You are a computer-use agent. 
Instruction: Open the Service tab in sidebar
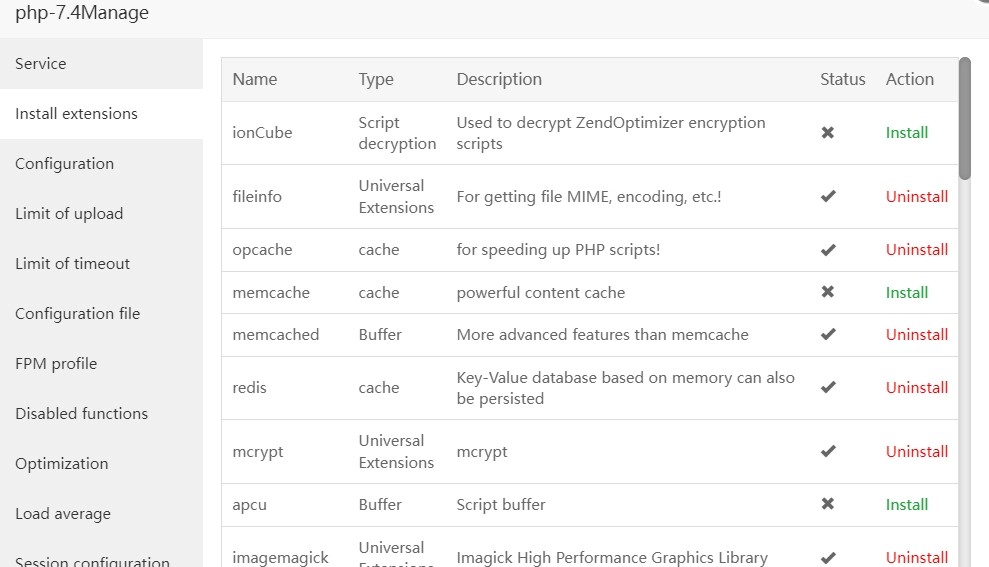coord(41,64)
